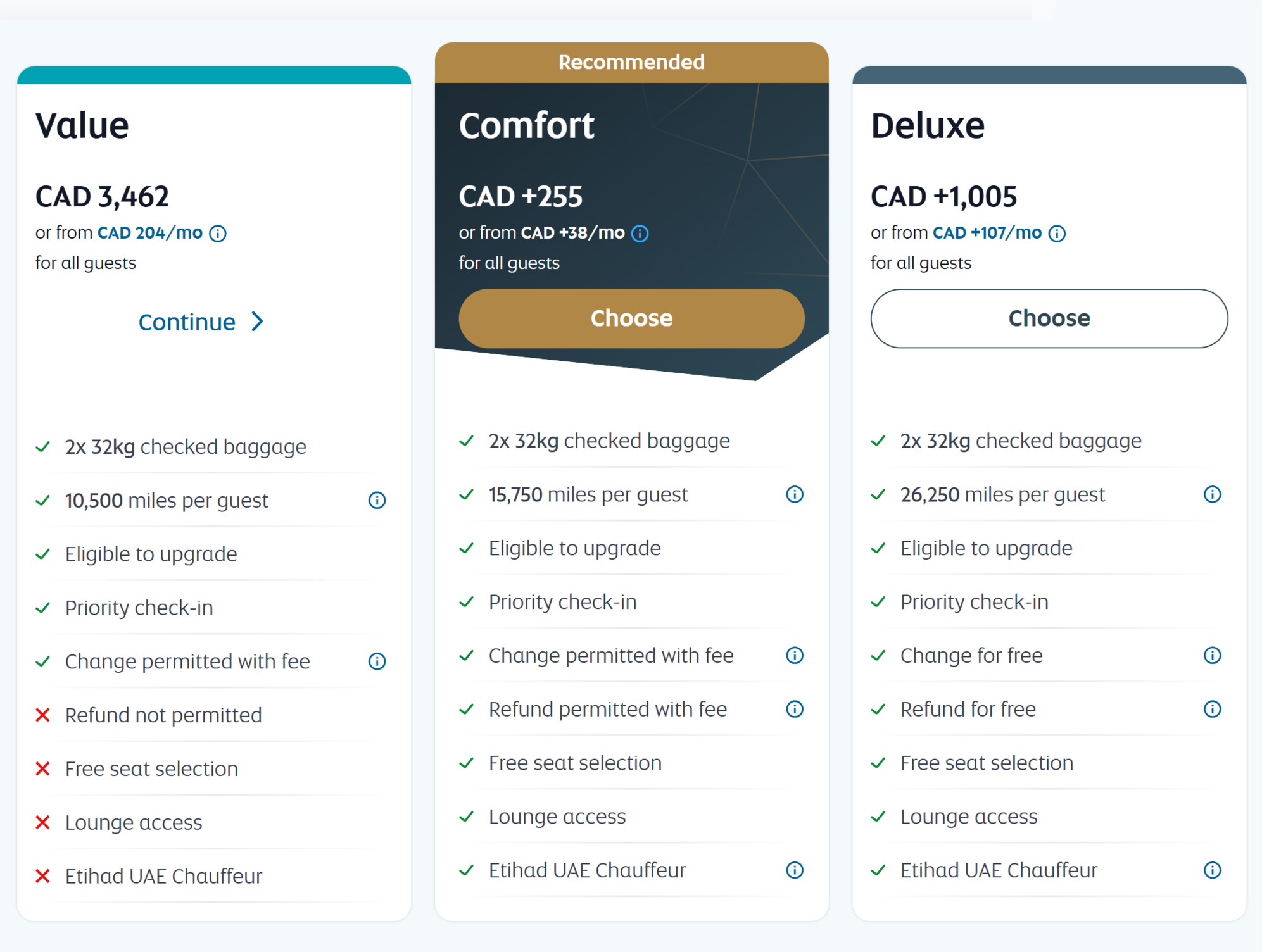Choose the Deluxe fare
Screen dimensions: 1262x952
tap(1049, 318)
